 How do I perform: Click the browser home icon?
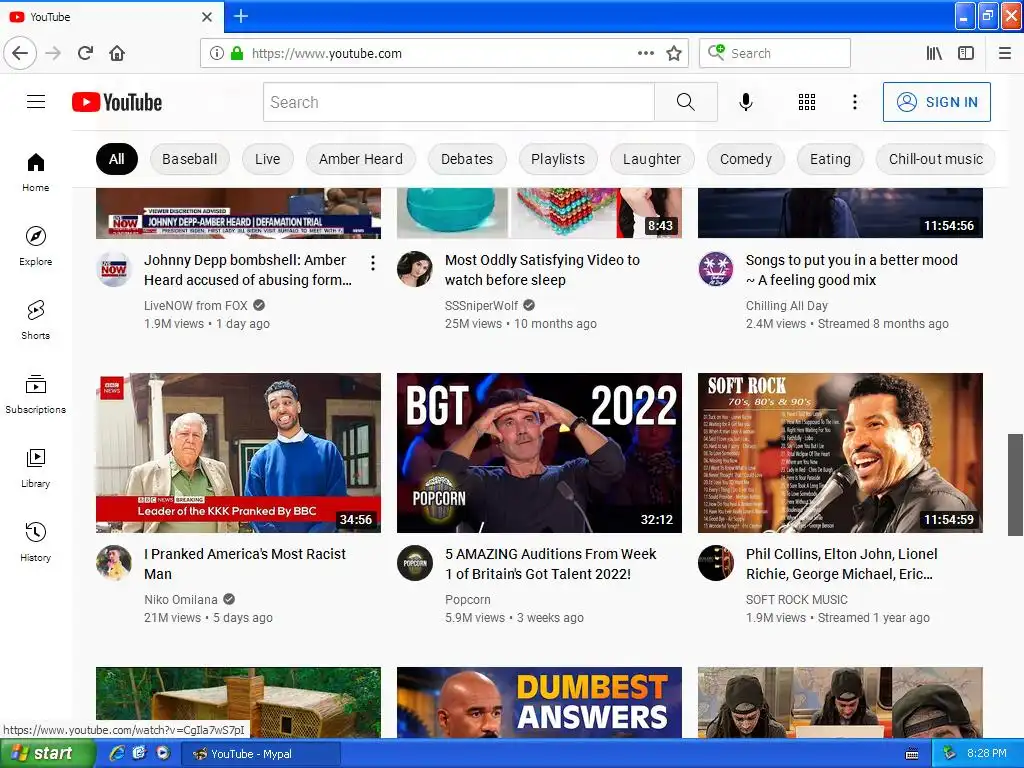117,53
